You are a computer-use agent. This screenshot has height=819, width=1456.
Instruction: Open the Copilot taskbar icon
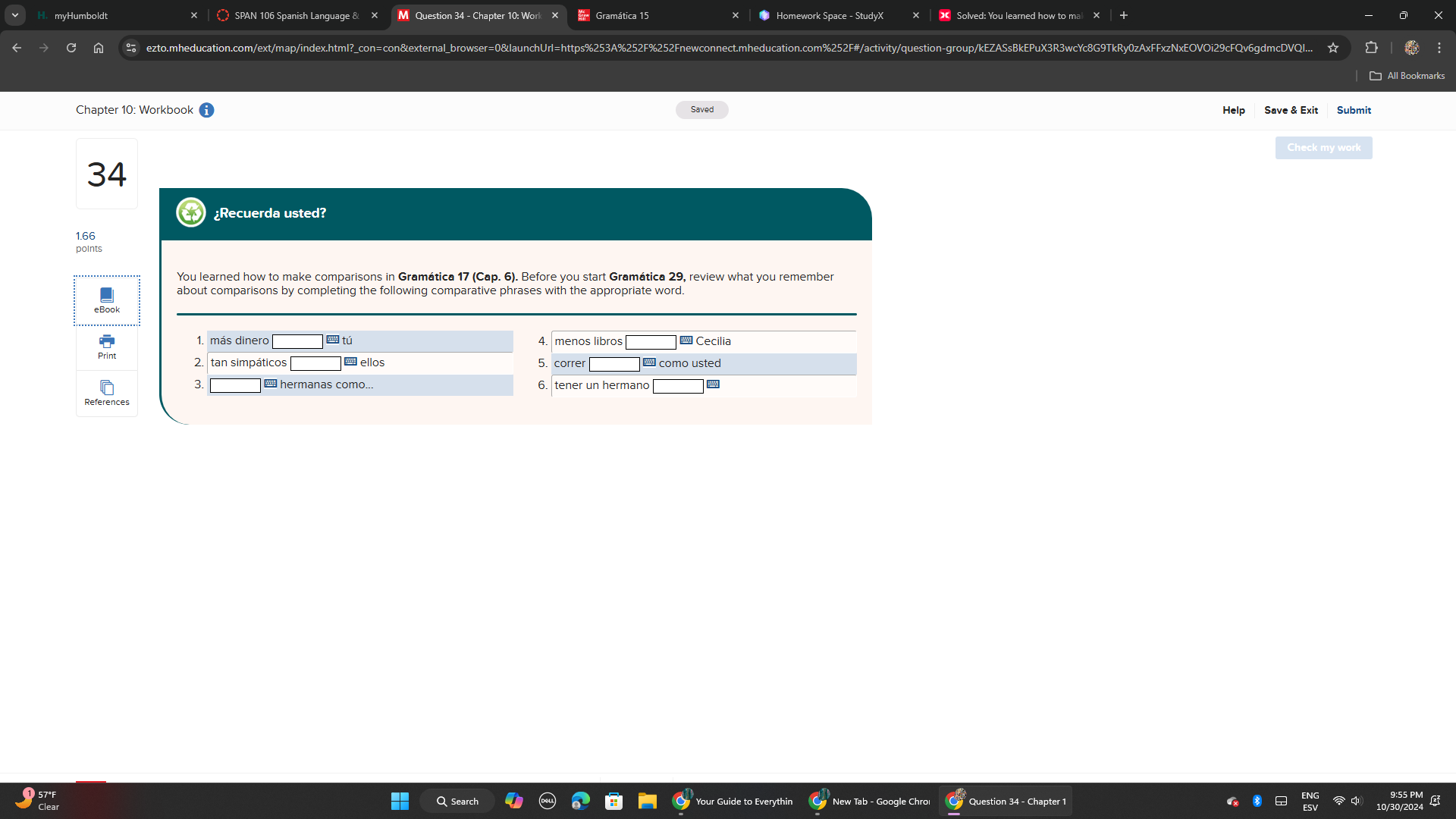[514, 801]
